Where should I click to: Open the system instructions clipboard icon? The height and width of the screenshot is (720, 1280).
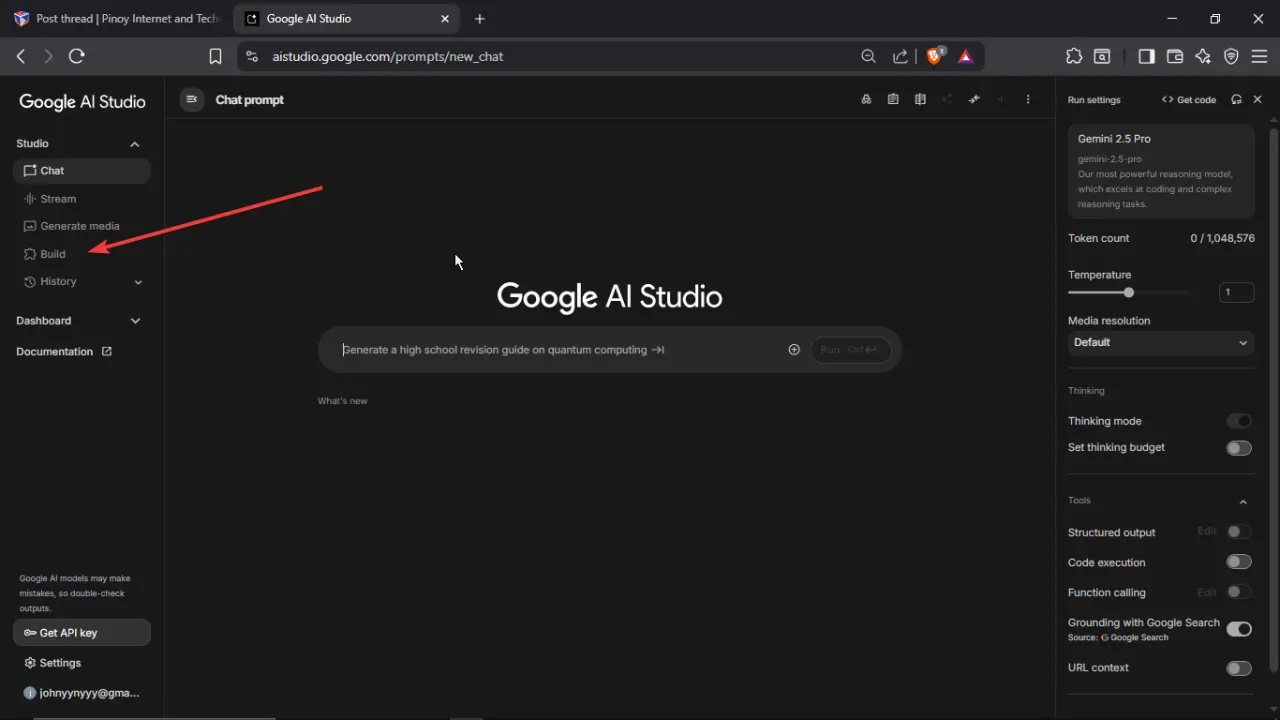[893, 99]
